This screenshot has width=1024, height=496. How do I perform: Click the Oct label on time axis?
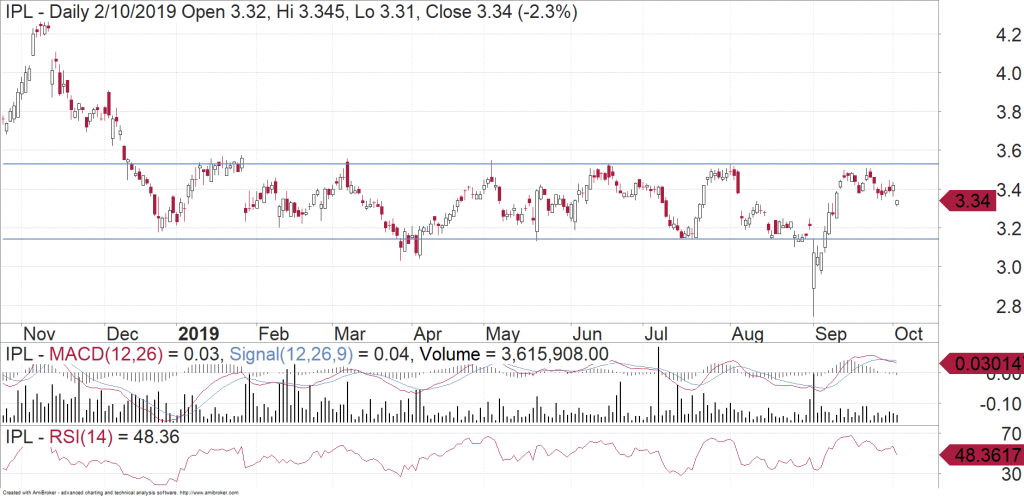[906, 331]
